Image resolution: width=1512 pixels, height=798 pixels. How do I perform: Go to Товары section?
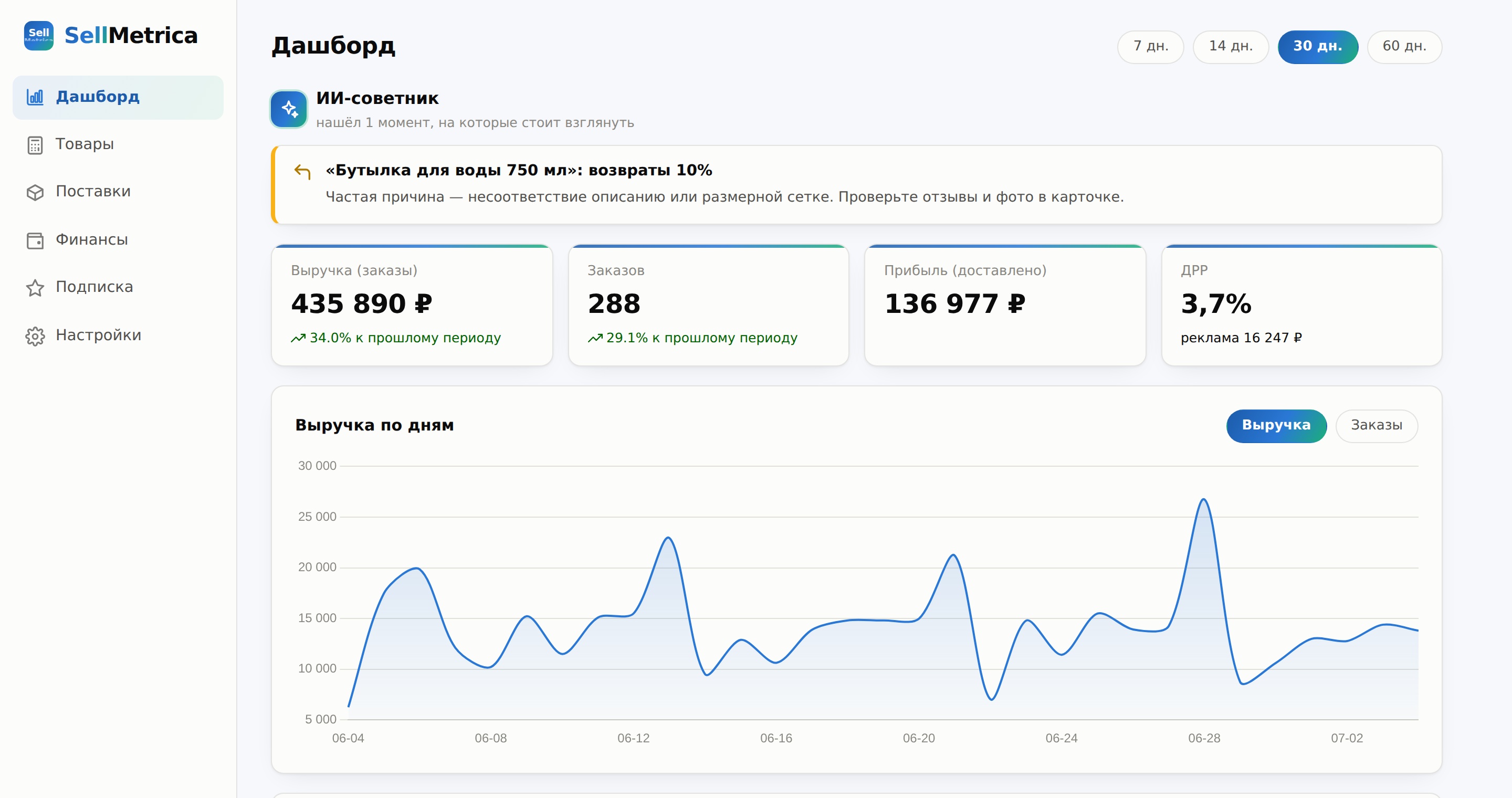(x=118, y=144)
